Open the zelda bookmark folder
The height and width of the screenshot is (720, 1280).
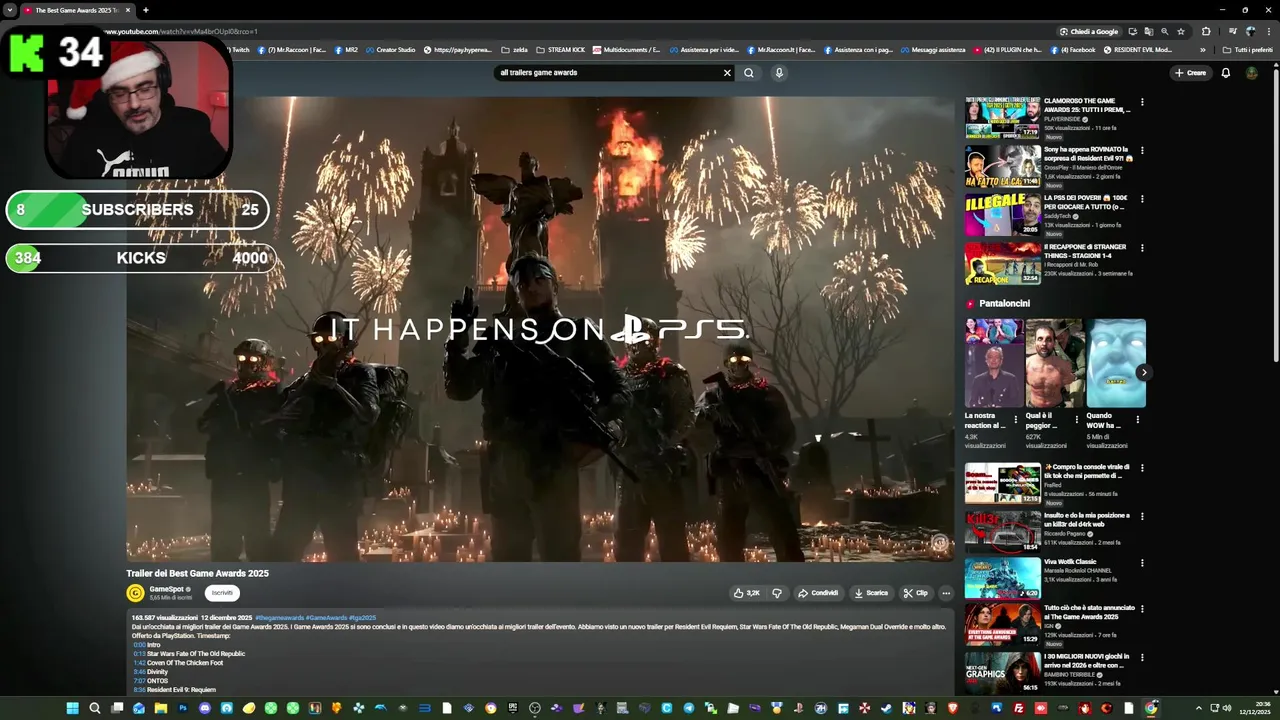[x=514, y=49]
